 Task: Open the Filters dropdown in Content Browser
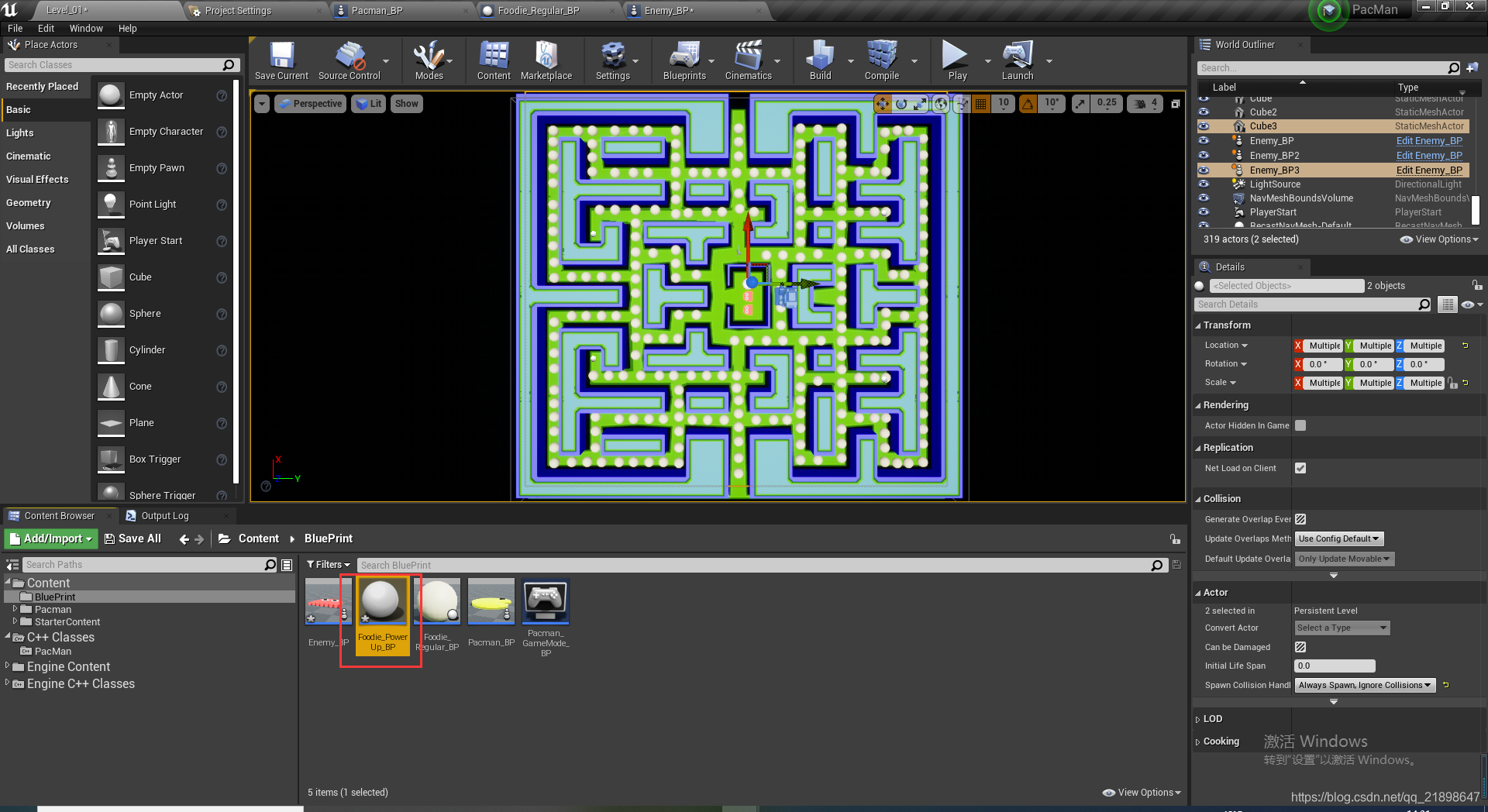coord(328,565)
